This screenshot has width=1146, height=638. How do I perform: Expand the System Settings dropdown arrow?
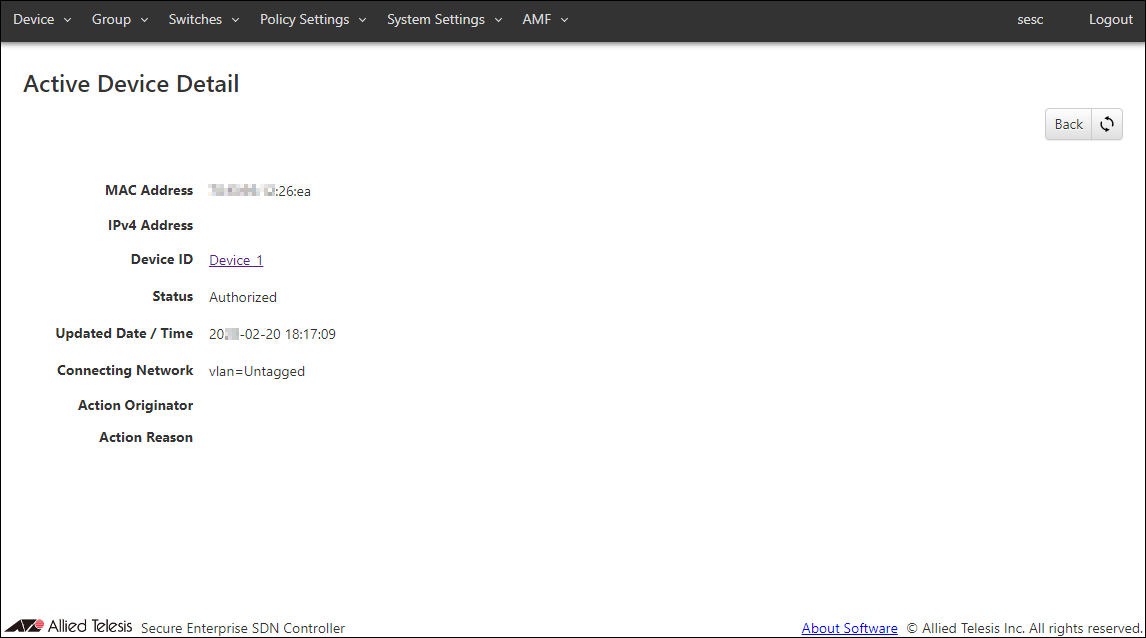pos(498,20)
